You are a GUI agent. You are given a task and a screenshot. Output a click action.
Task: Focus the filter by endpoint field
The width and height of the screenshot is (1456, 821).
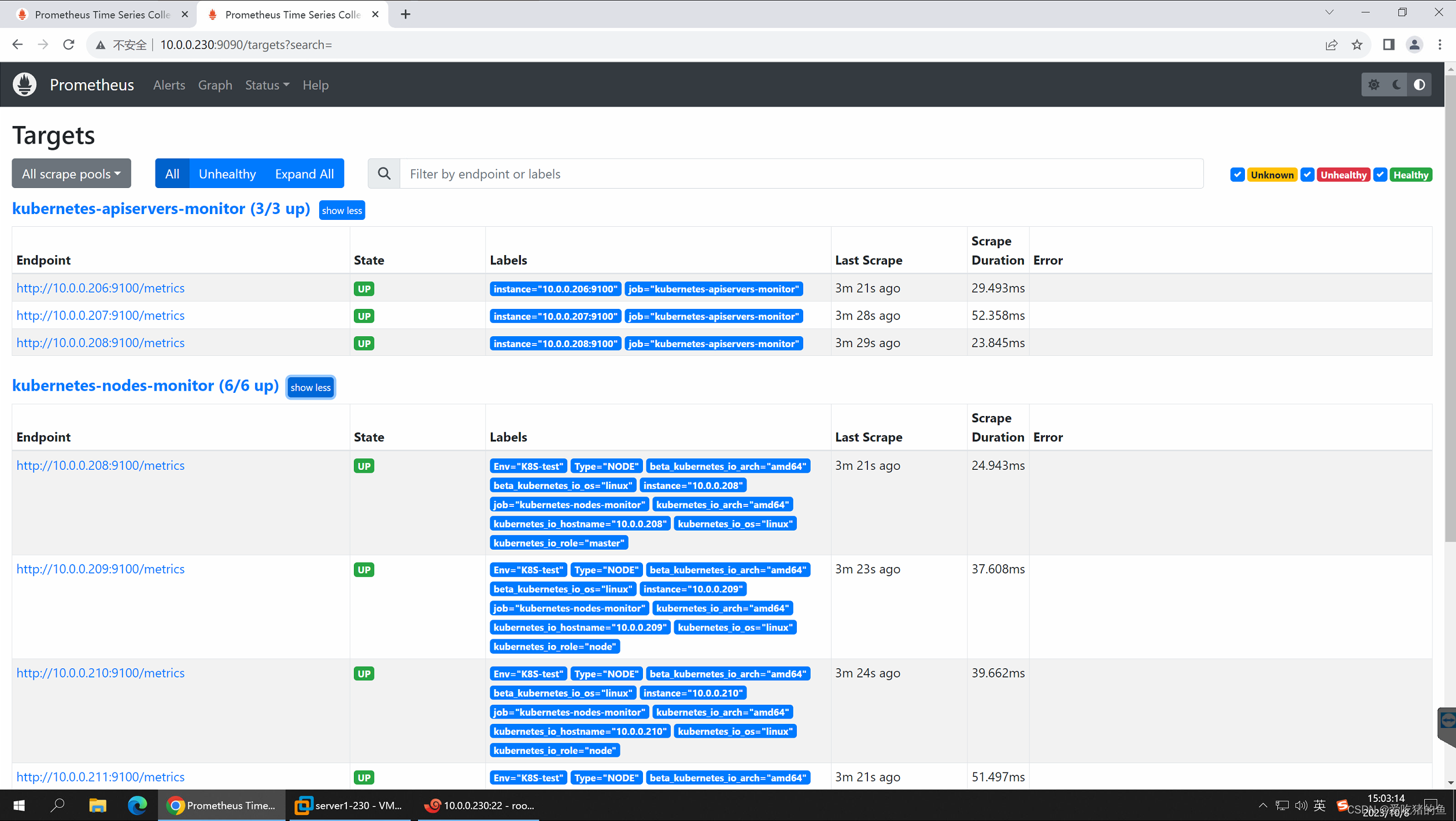[801, 174]
